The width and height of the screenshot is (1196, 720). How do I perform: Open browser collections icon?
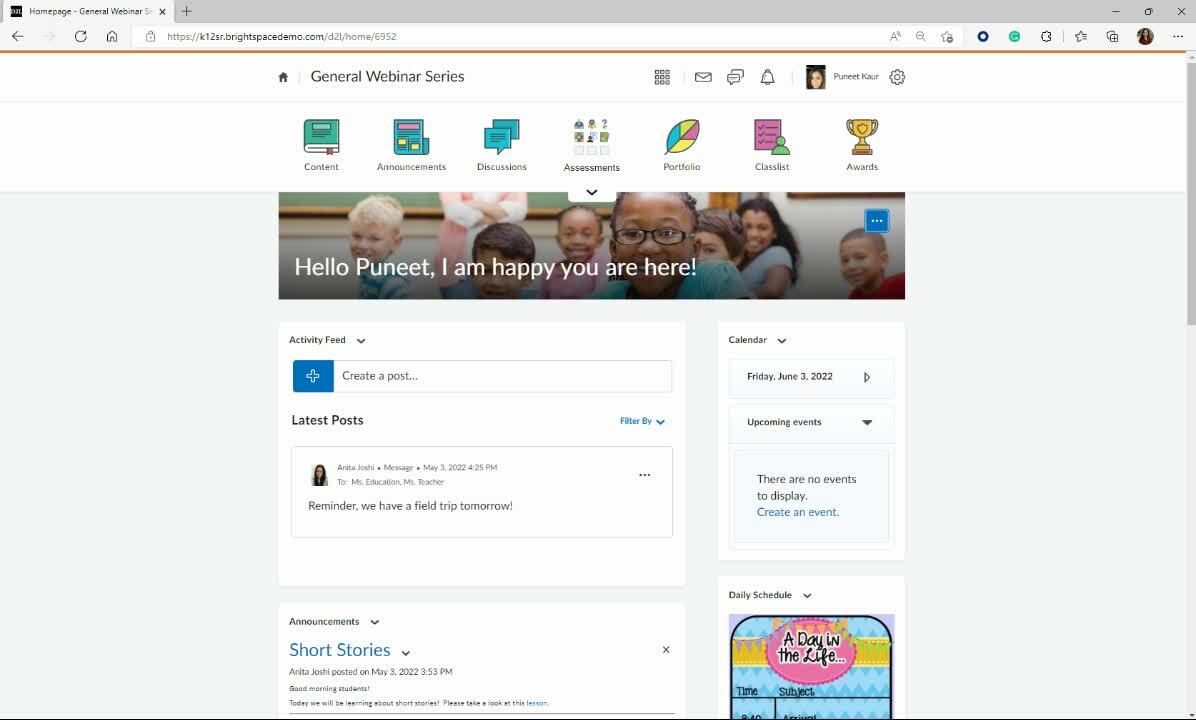pos(1112,36)
